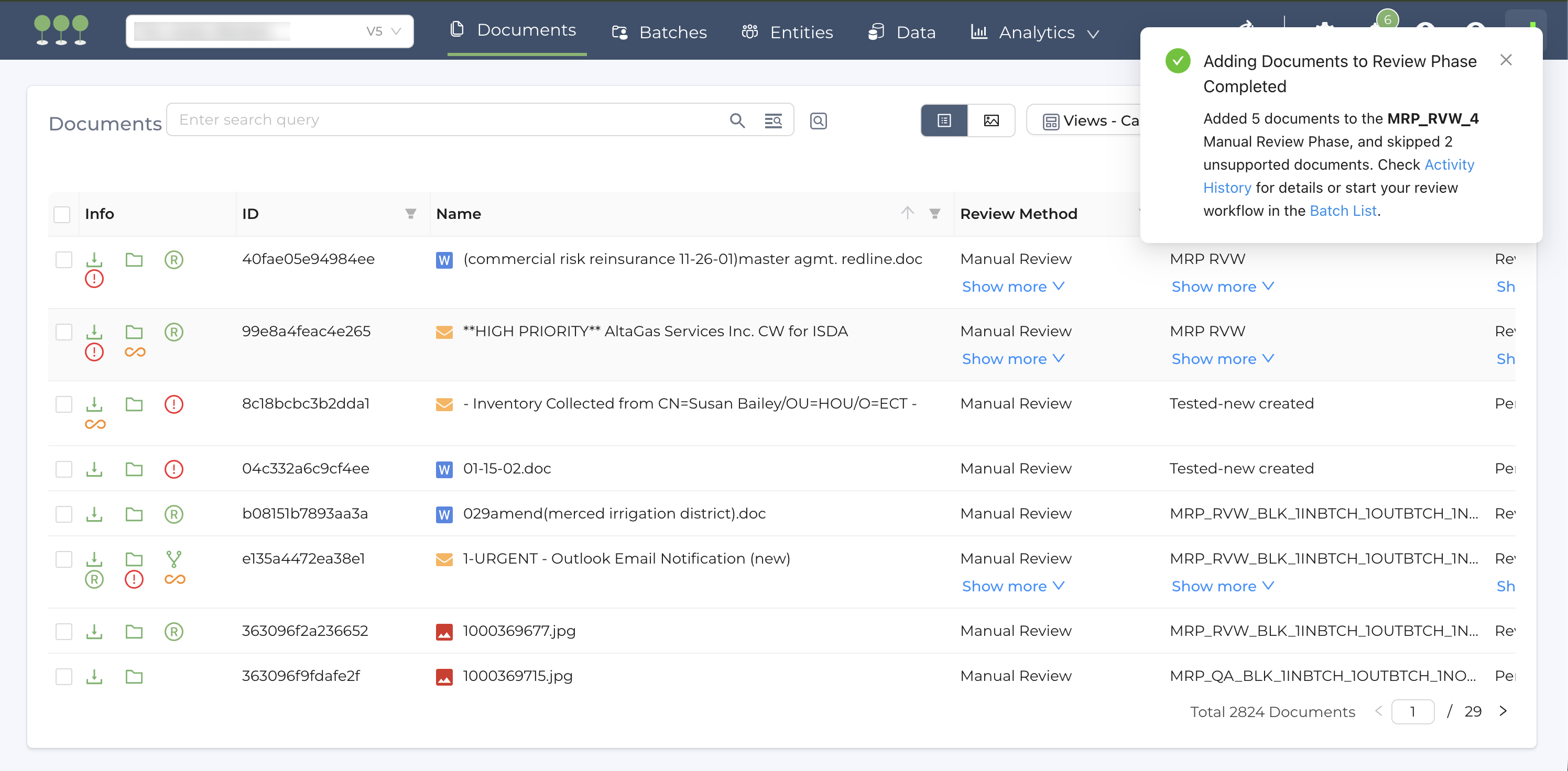Click the Activity History link
The height and width of the screenshot is (771, 1568).
coord(1449,165)
